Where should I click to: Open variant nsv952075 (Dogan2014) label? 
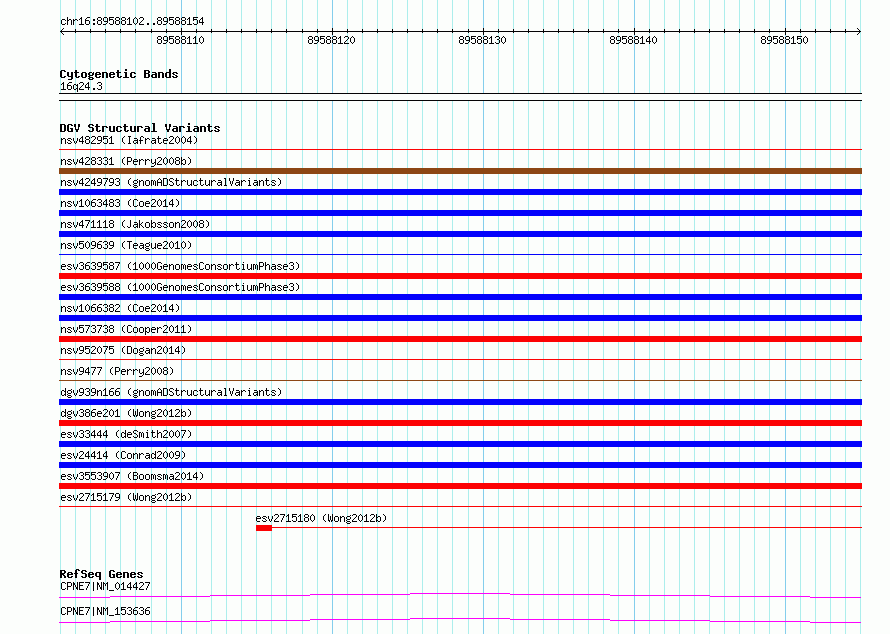point(123,350)
